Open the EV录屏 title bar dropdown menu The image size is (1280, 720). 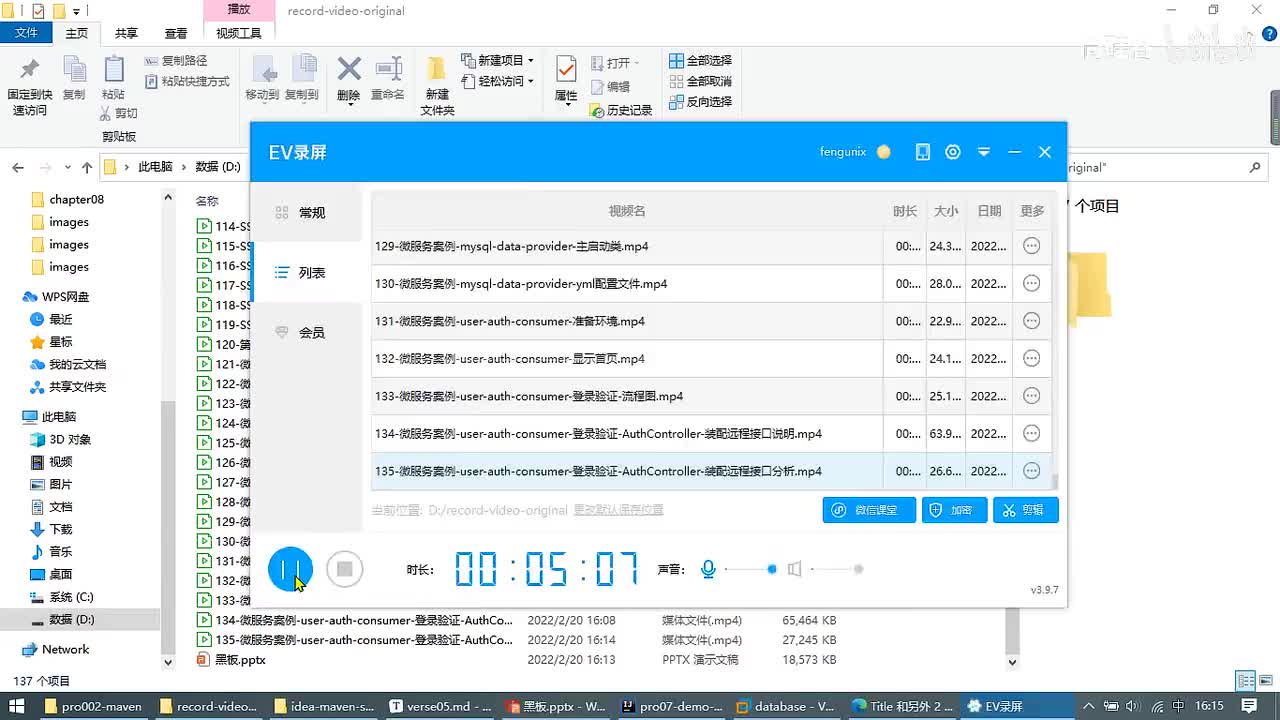click(984, 152)
